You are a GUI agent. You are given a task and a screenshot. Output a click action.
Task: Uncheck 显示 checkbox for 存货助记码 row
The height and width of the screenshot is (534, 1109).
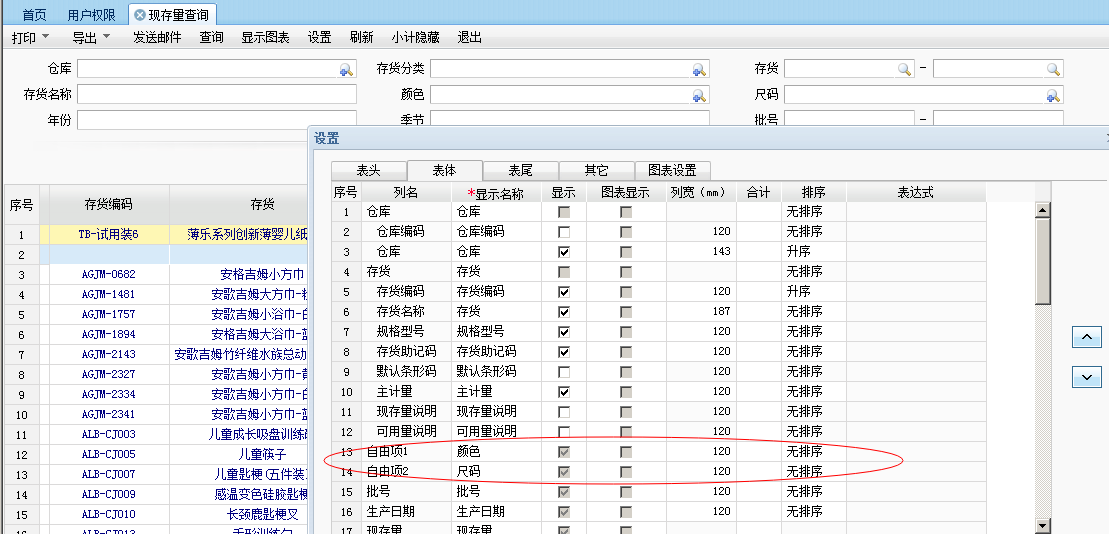click(x=564, y=352)
